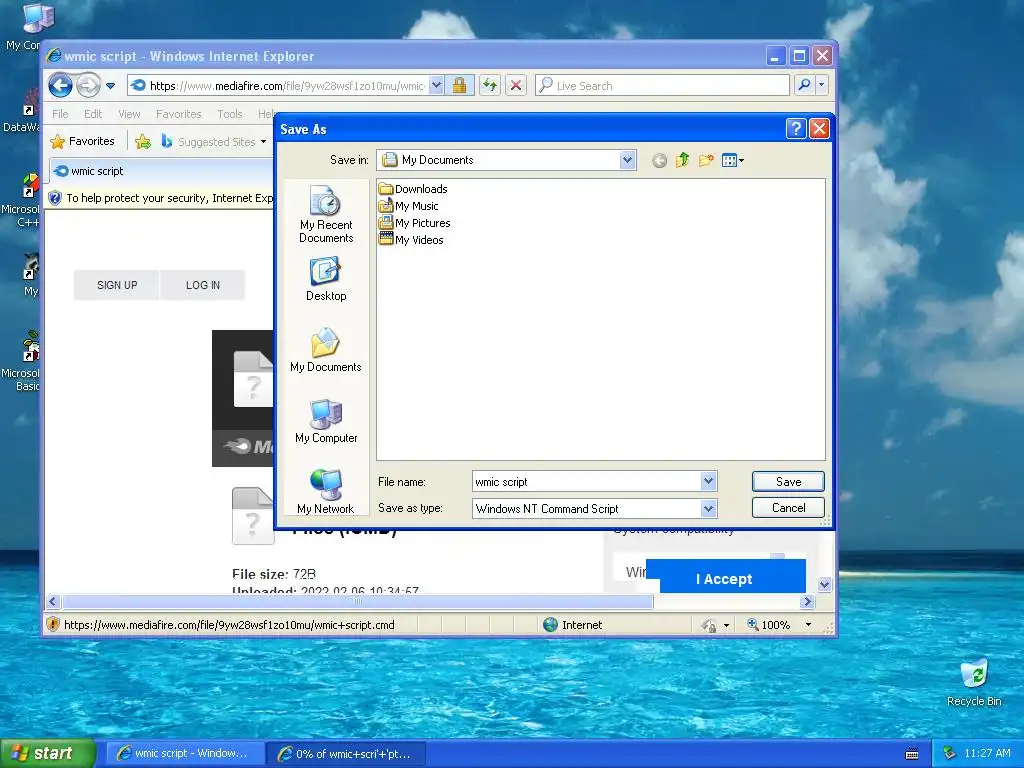The image size is (1024, 768).
Task: Open the search provider dropdown
Action: click(822, 85)
